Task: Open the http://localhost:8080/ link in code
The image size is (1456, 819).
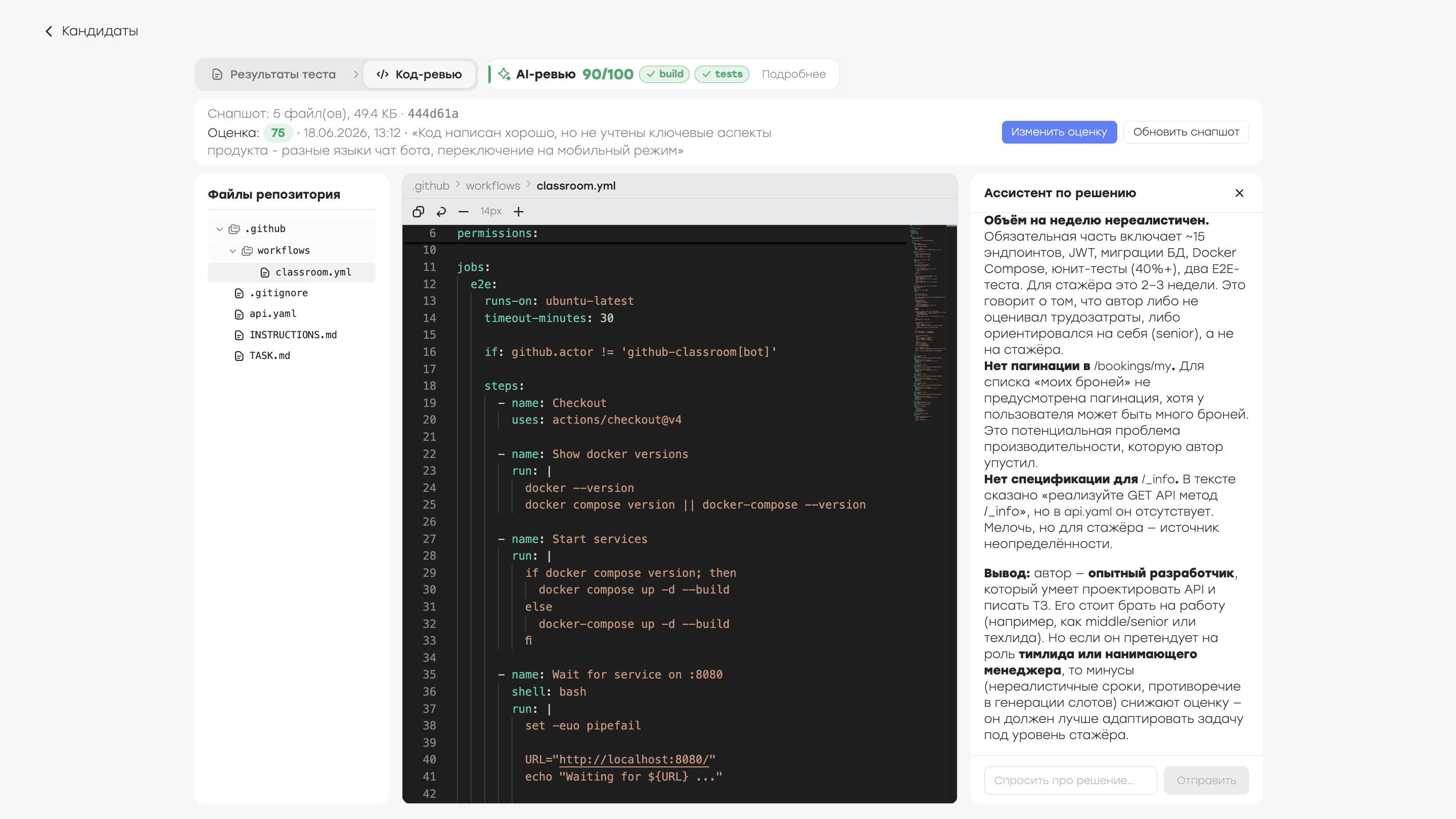Action: 633,759
